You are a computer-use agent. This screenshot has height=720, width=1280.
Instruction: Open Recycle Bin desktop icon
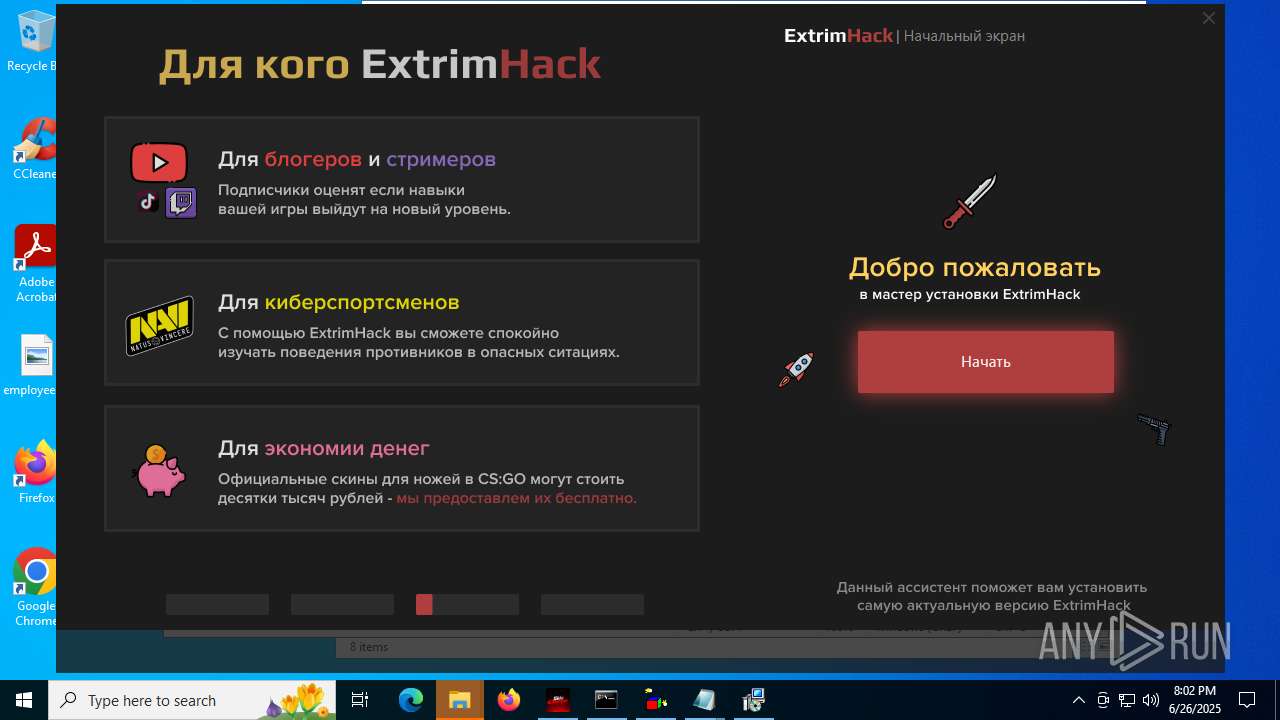[x=35, y=42]
